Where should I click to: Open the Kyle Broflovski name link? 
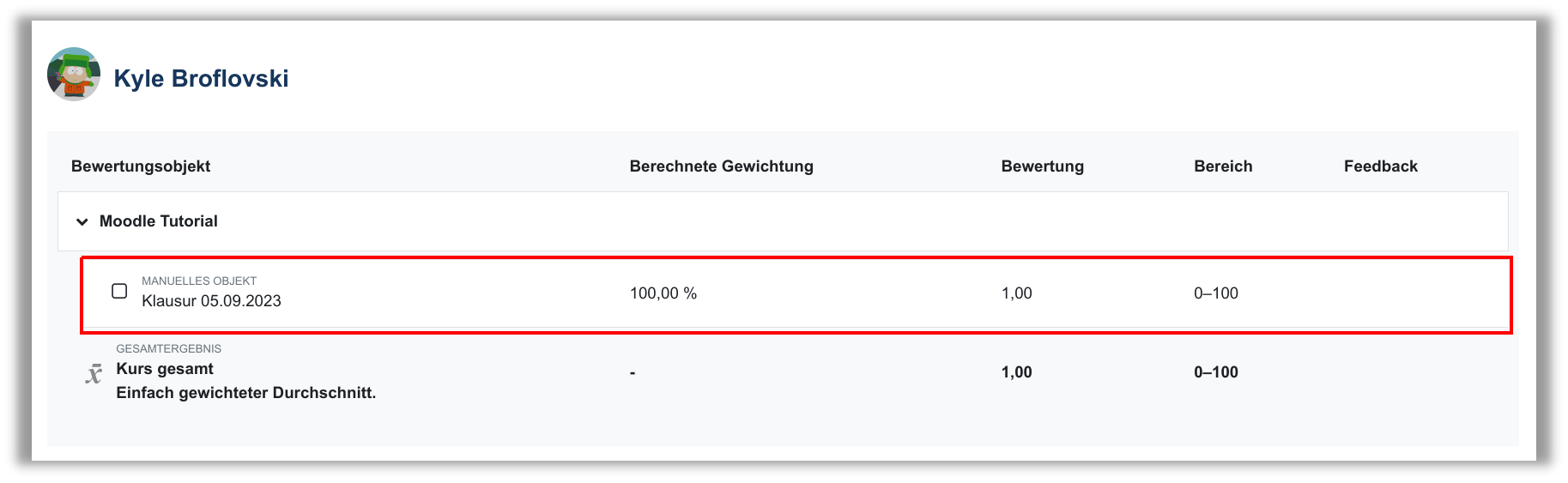[201, 78]
